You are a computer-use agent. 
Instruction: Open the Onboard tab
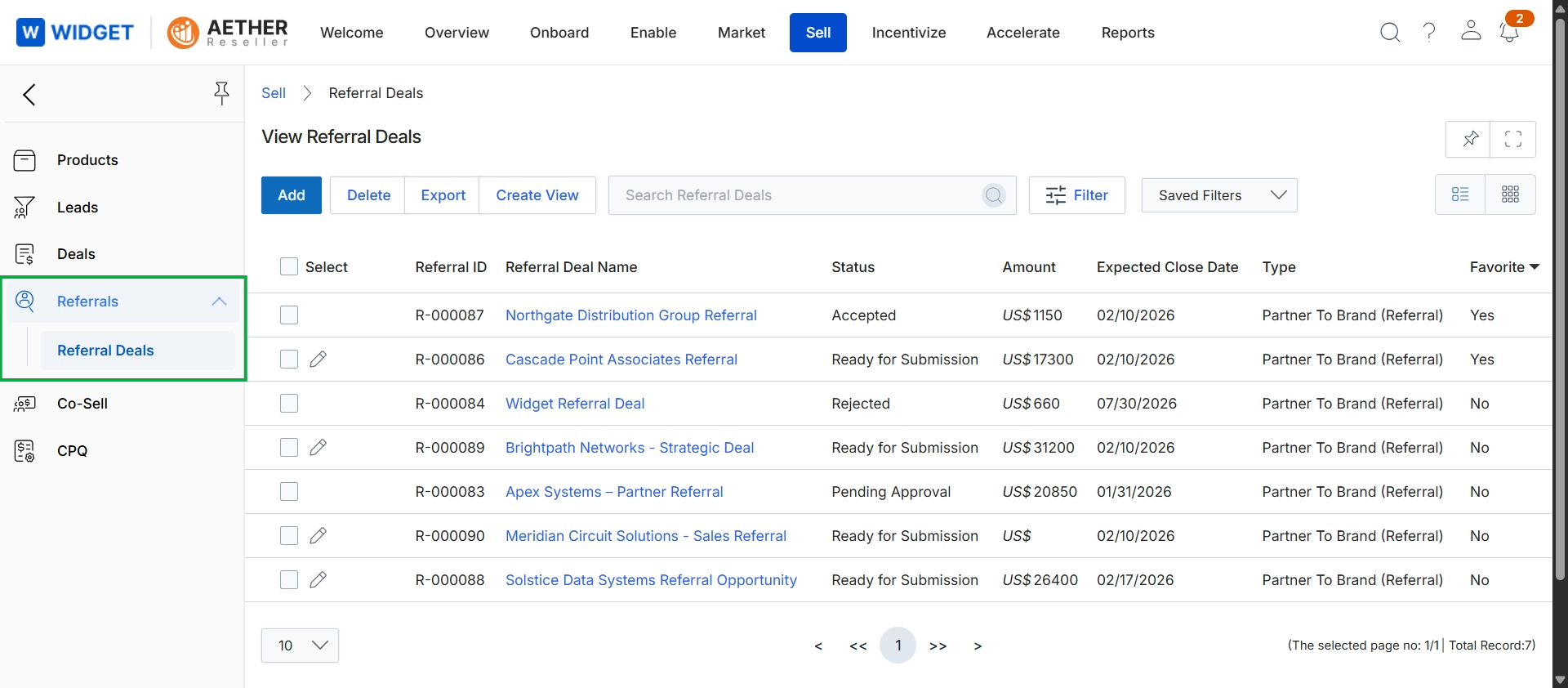(x=559, y=33)
